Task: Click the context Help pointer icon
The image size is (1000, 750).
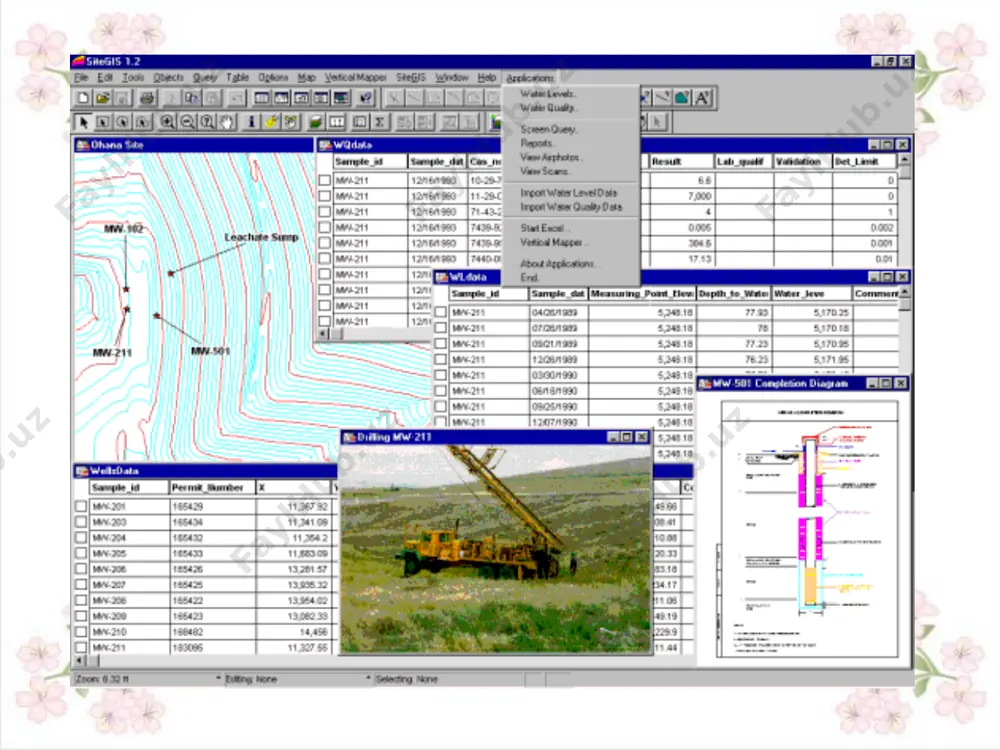Action: (x=365, y=98)
